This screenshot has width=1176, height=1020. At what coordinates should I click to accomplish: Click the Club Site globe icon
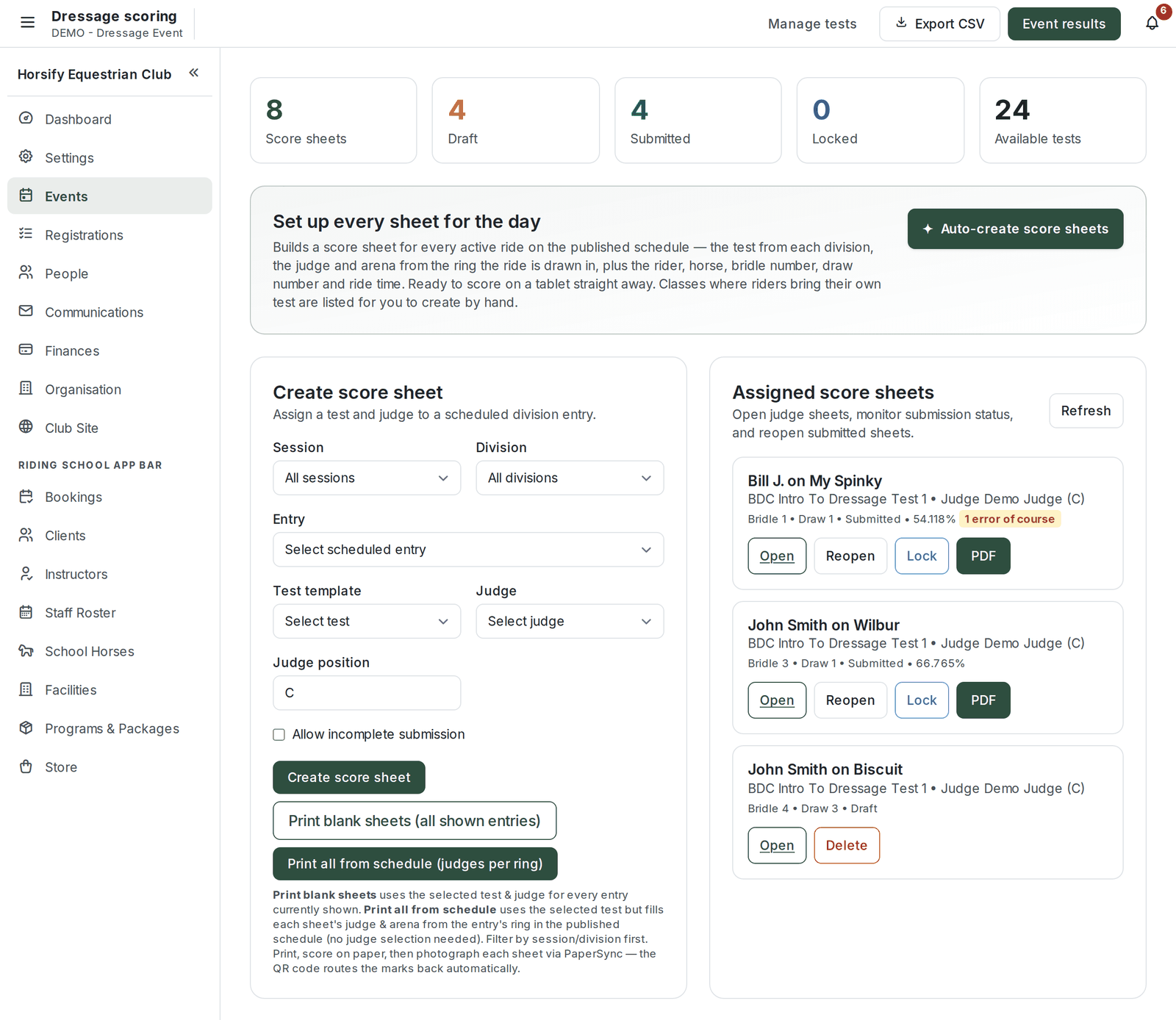pos(26,427)
